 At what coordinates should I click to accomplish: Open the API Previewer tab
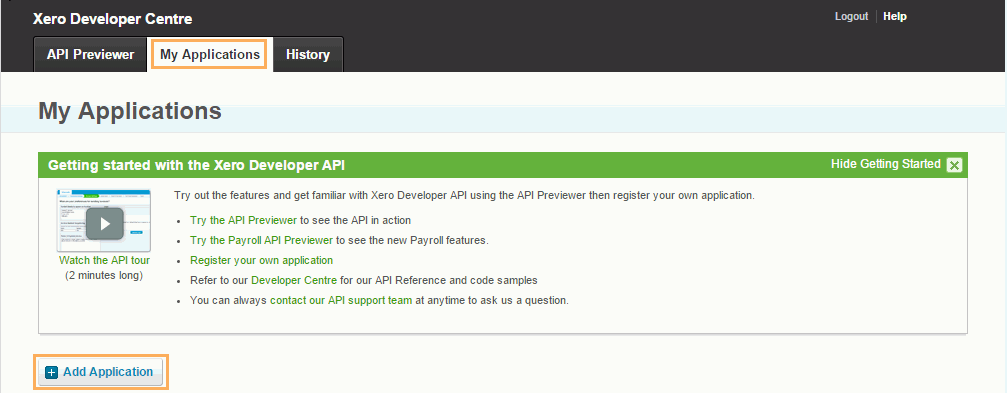(x=90, y=55)
